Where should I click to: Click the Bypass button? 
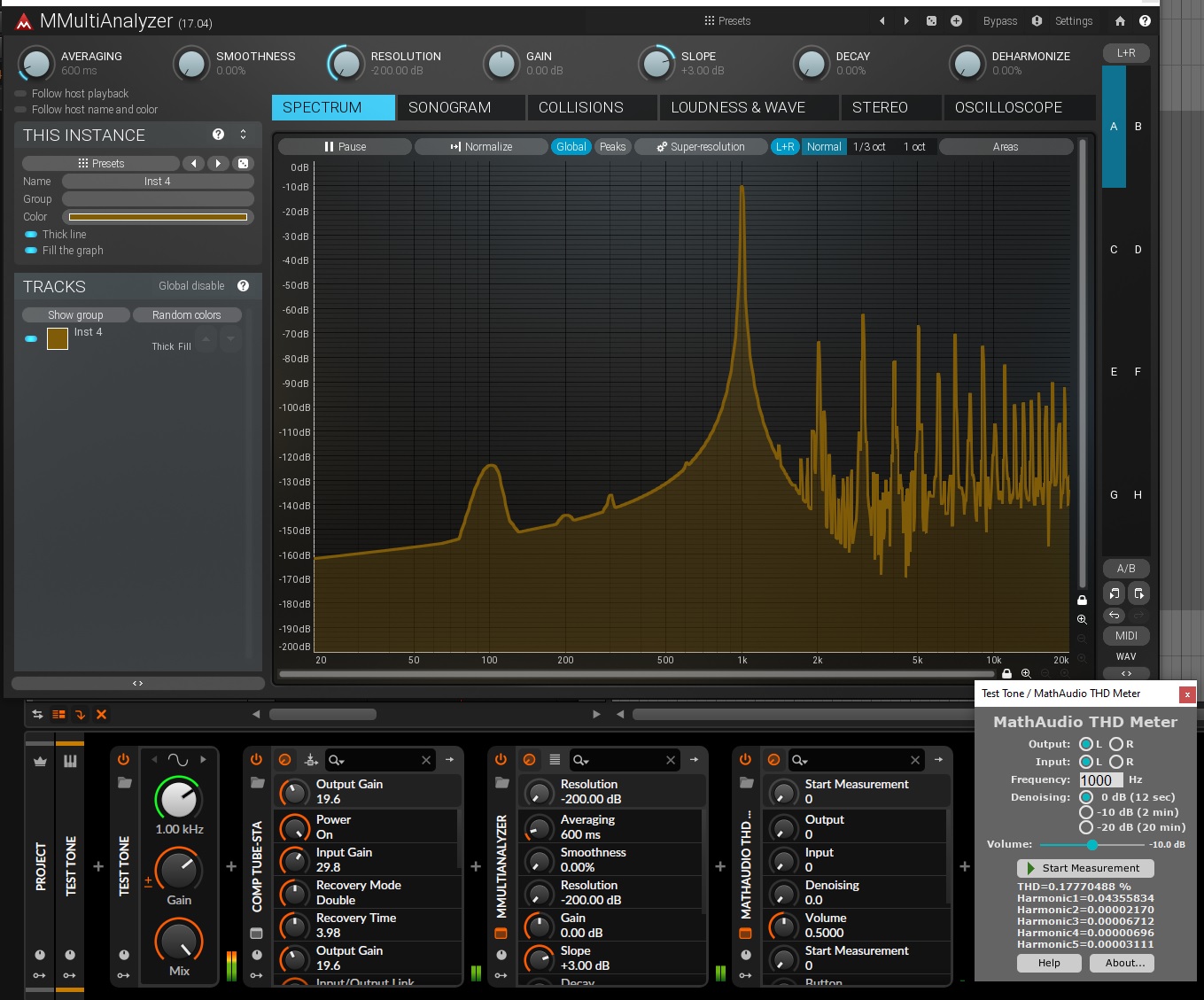point(1000,20)
